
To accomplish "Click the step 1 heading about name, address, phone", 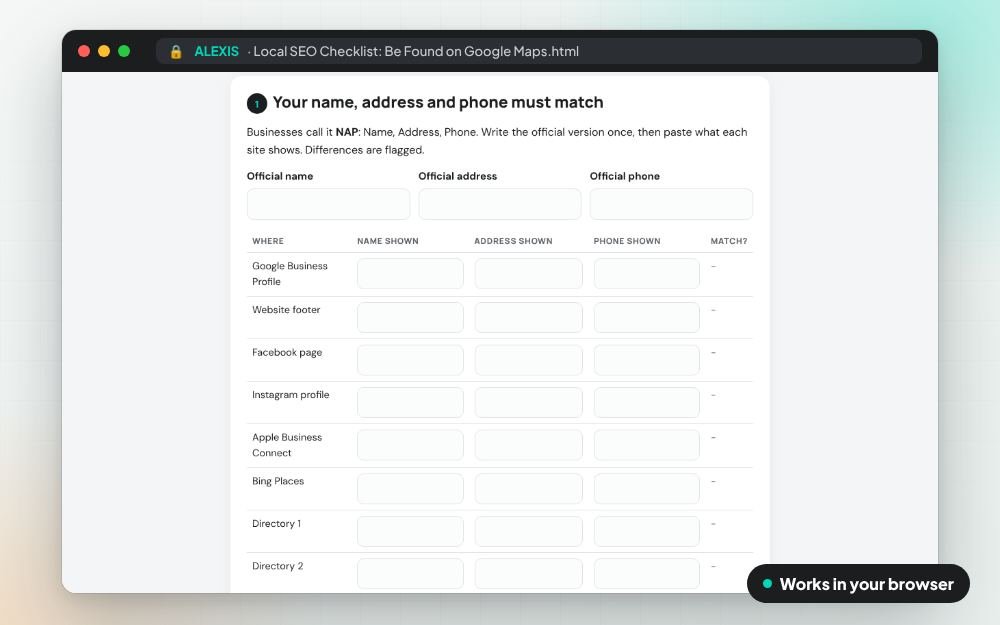I will [x=438, y=103].
